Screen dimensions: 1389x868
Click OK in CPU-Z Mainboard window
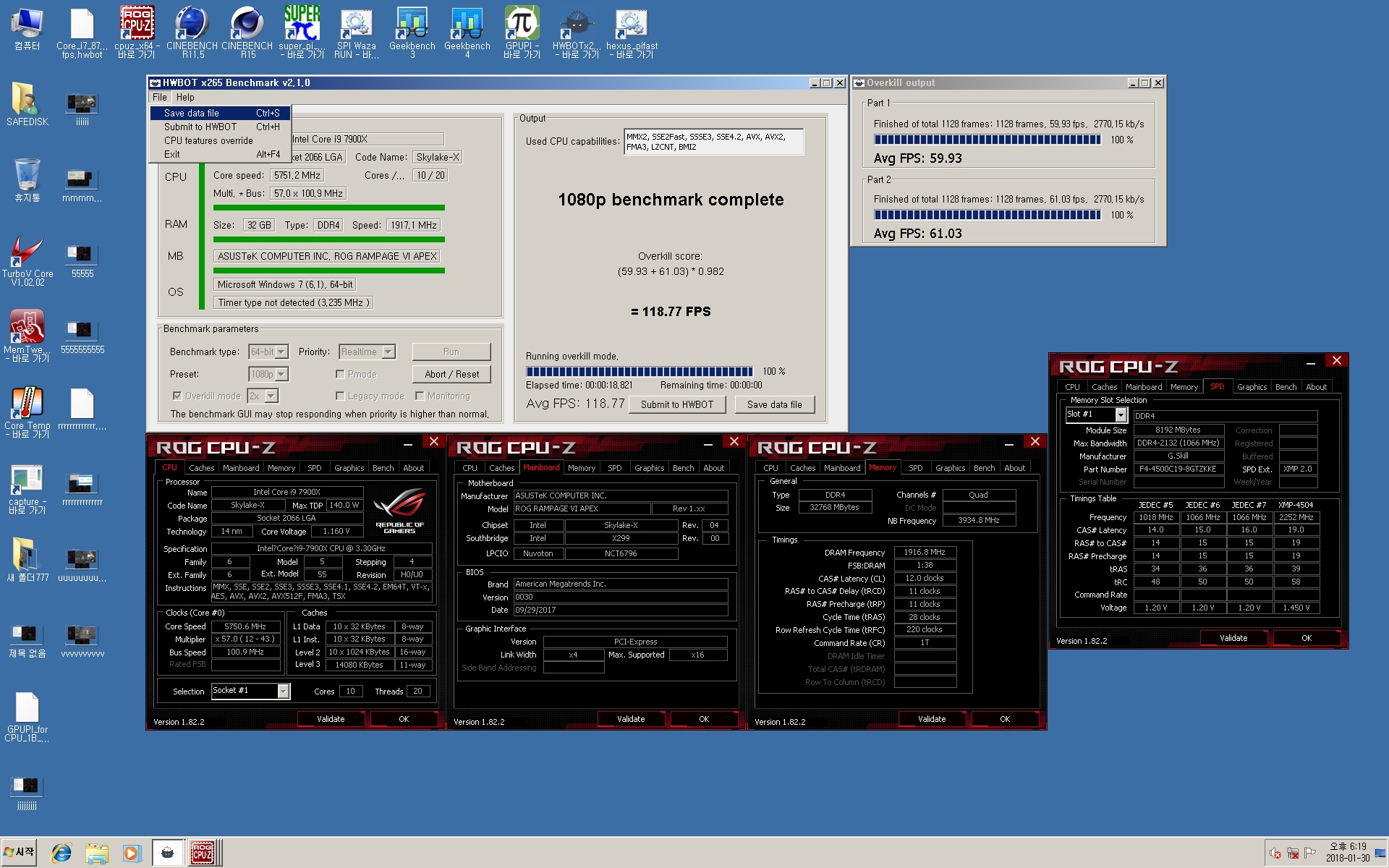(704, 719)
